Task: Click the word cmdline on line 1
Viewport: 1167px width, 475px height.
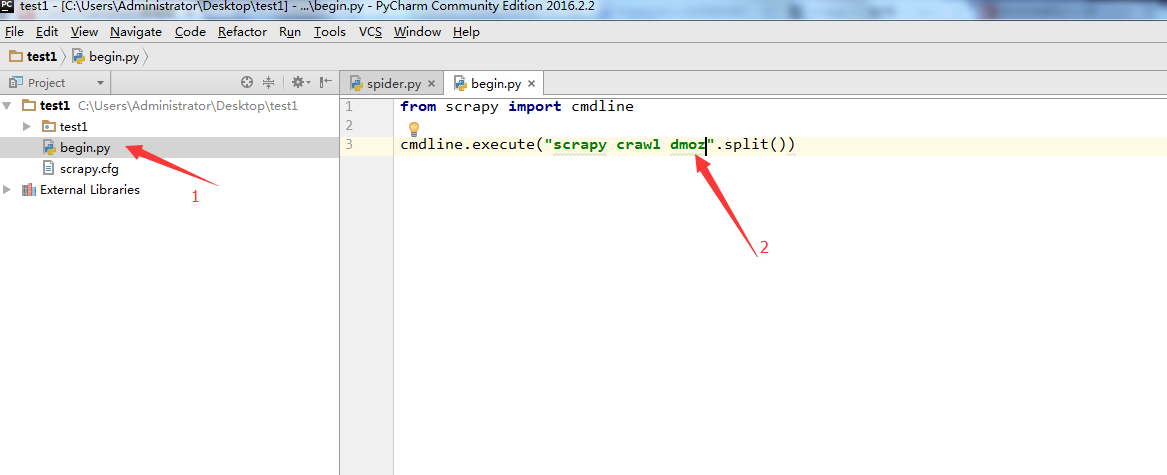Action: (602, 106)
